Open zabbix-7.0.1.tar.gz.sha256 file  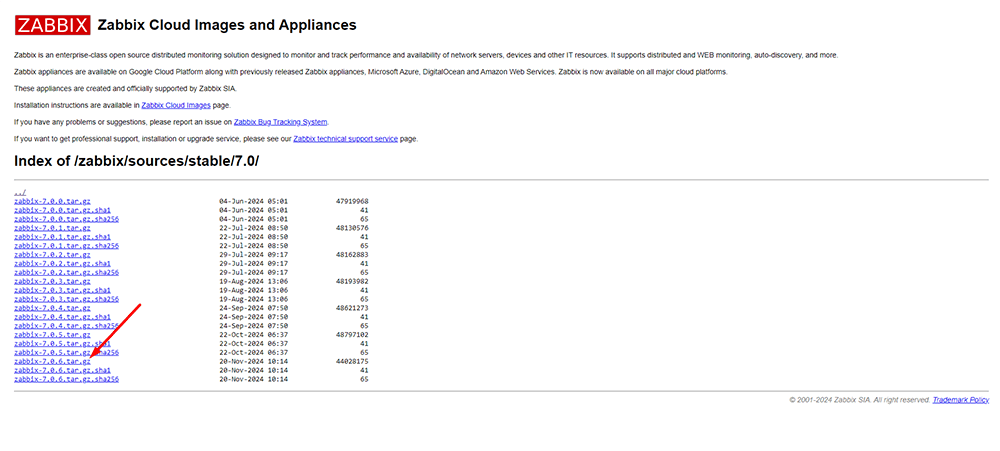[66, 246]
